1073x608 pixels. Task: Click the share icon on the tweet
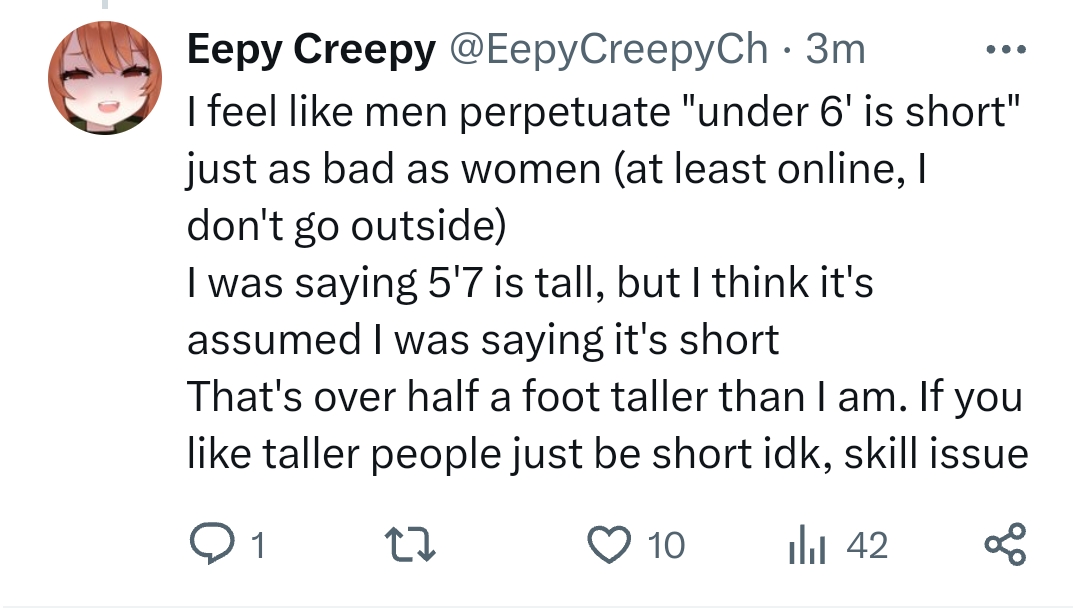[1005, 545]
